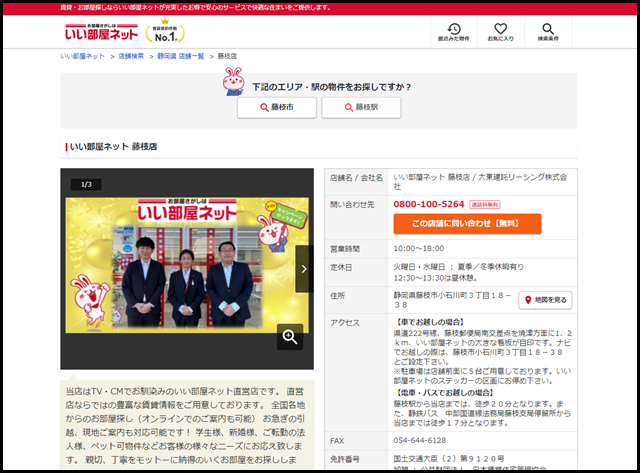Click business hours 10:00〜18:00
This screenshot has height=473, width=640.
[419, 249]
